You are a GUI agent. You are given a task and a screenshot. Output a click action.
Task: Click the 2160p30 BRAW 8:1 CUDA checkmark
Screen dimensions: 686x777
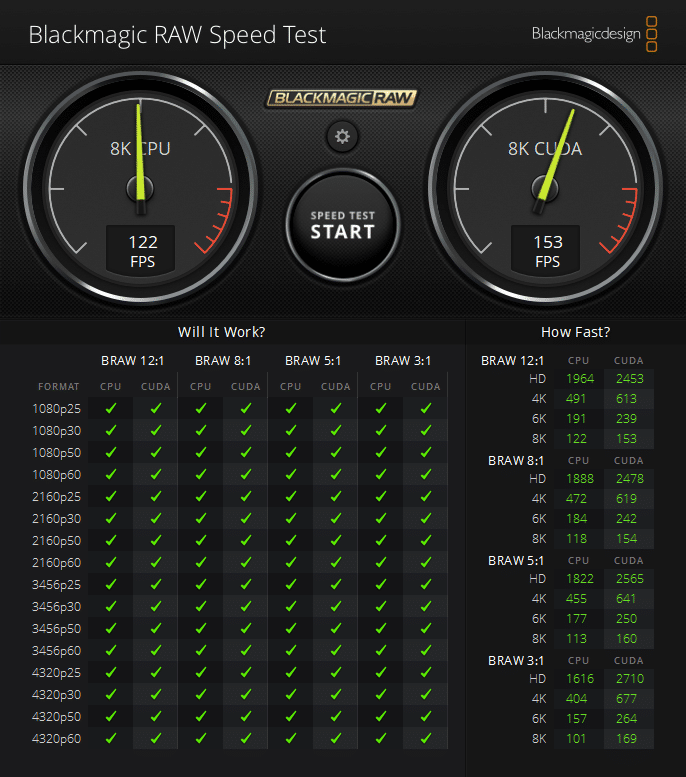[246, 518]
